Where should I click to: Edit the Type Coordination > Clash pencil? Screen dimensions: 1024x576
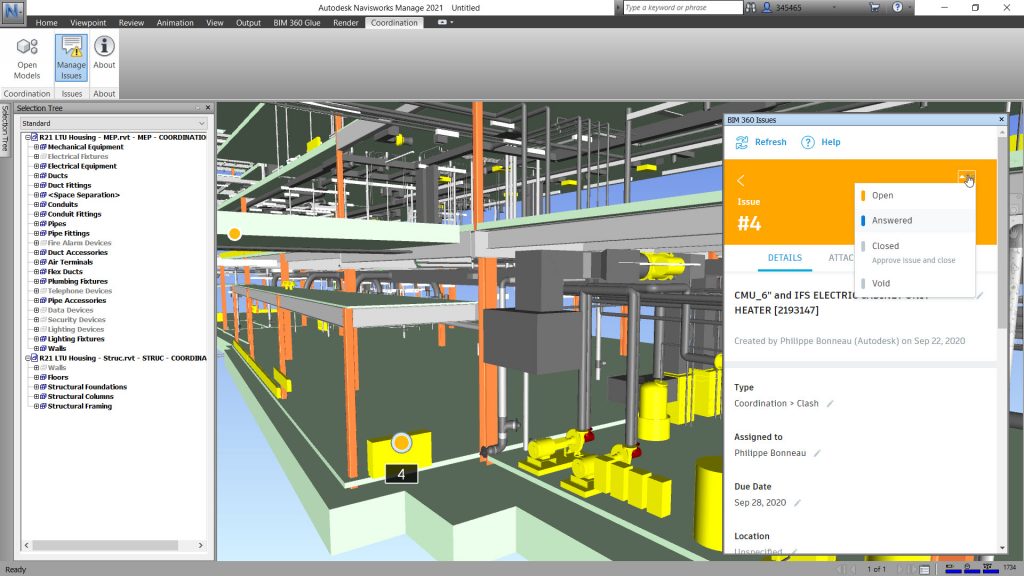(x=830, y=404)
